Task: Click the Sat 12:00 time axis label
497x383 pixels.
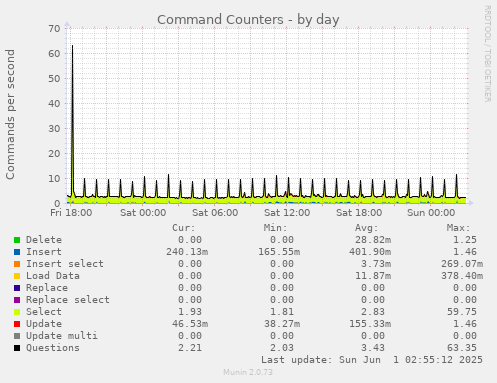Action: 287,213
